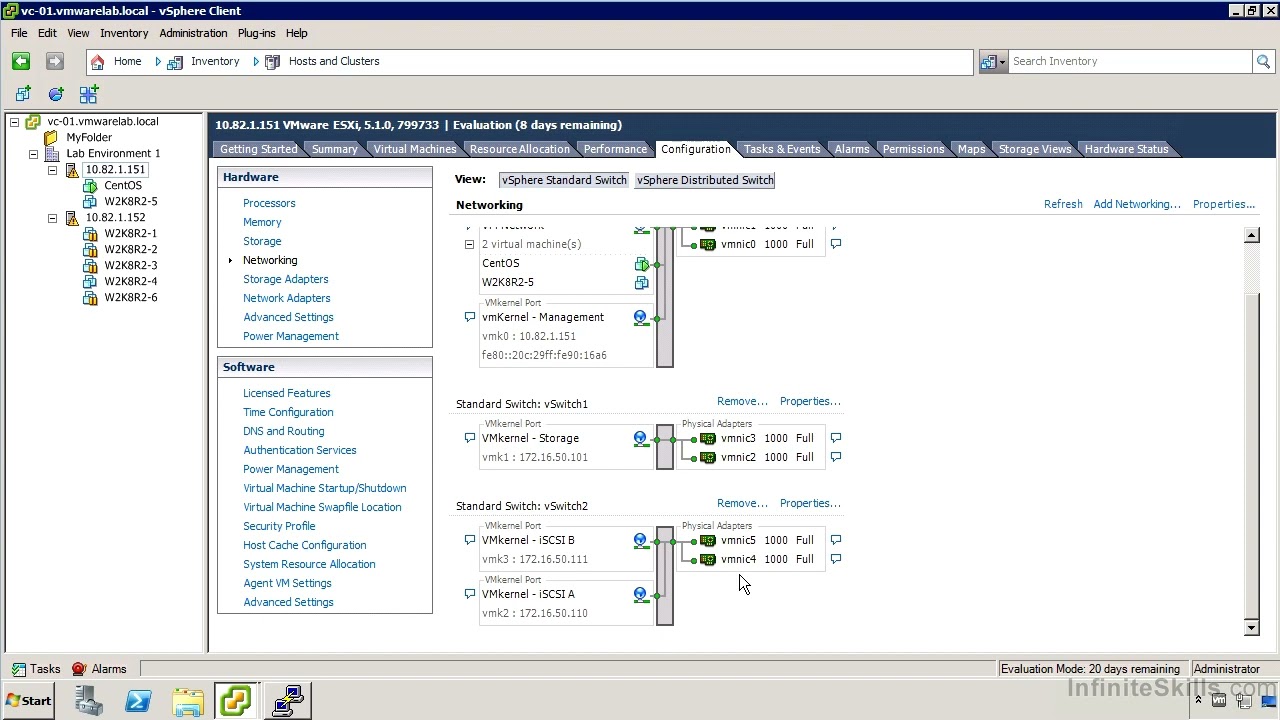Click Add Networking... link
This screenshot has width=1280, height=720.
1137,204
